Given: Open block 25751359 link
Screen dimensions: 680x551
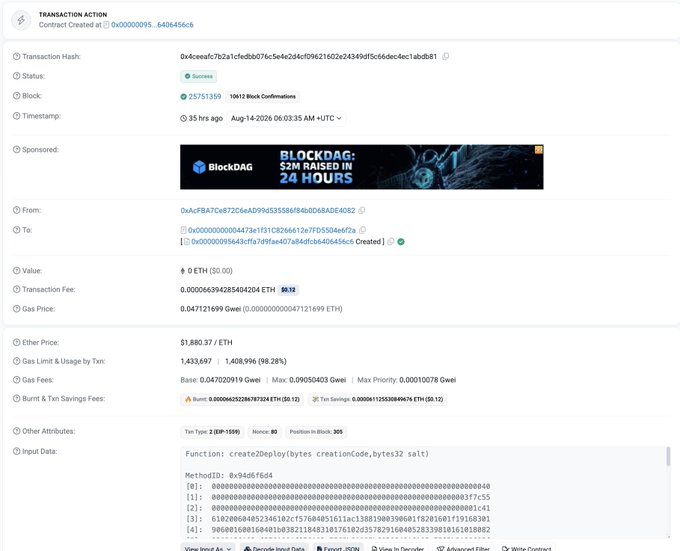Looking at the screenshot, I should 205,96.
